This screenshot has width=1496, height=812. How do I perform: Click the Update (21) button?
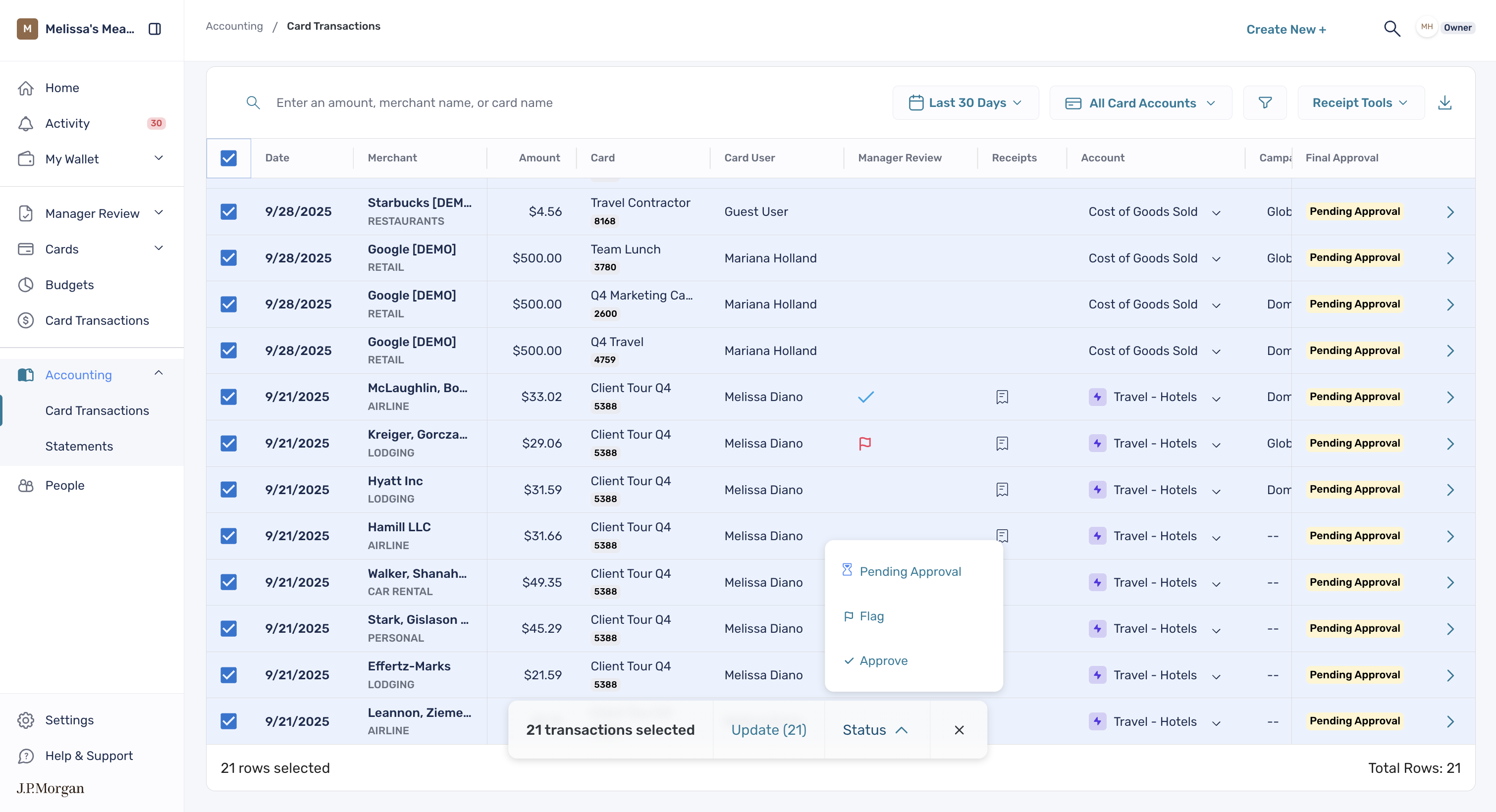(x=768, y=730)
